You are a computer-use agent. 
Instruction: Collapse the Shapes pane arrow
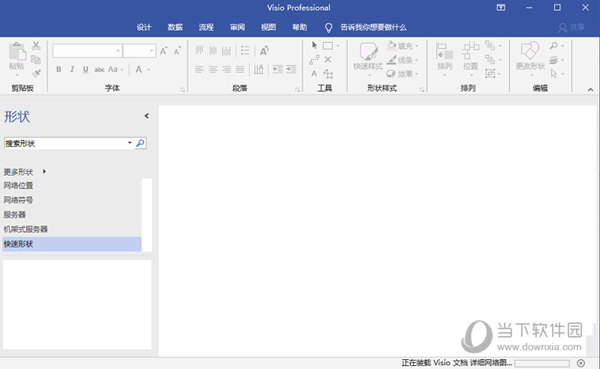(x=147, y=116)
